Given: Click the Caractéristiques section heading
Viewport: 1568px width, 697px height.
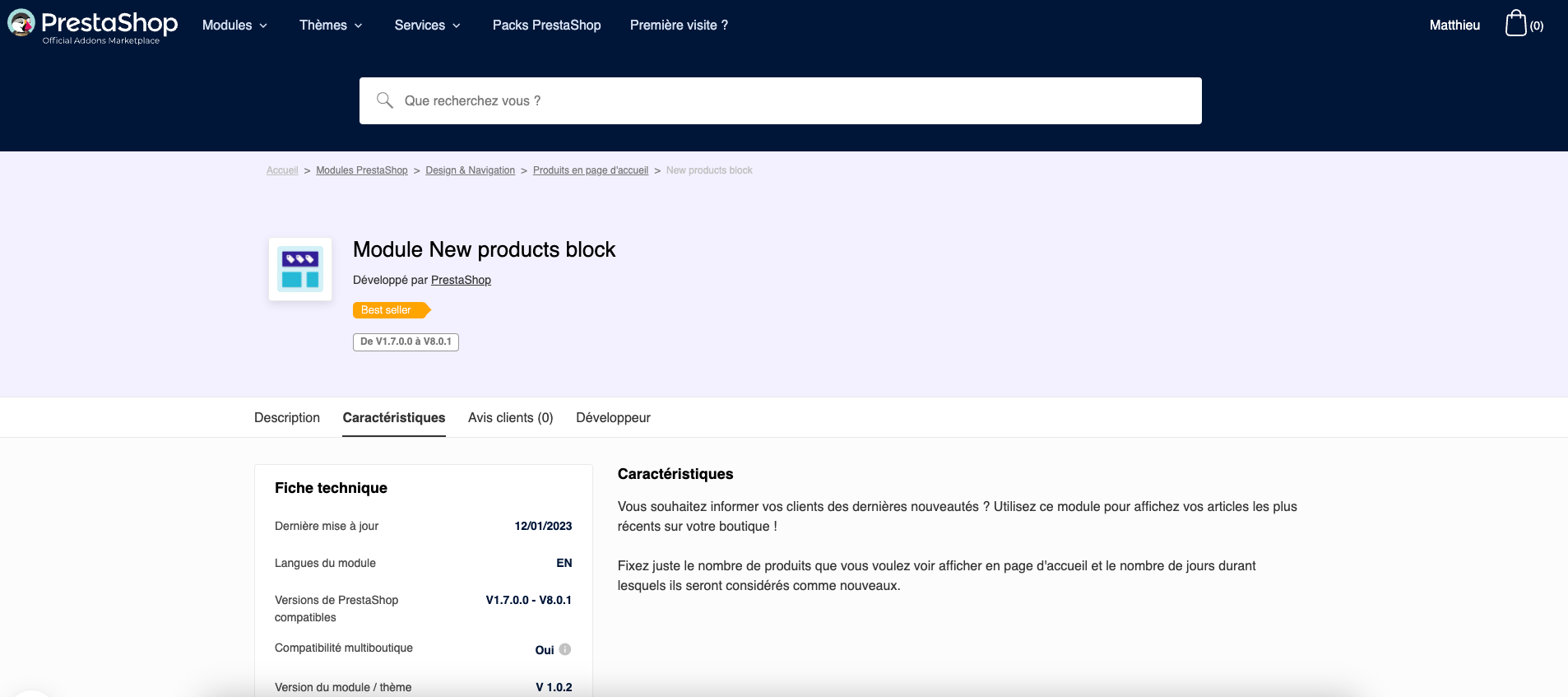Looking at the screenshot, I should coord(675,474).
